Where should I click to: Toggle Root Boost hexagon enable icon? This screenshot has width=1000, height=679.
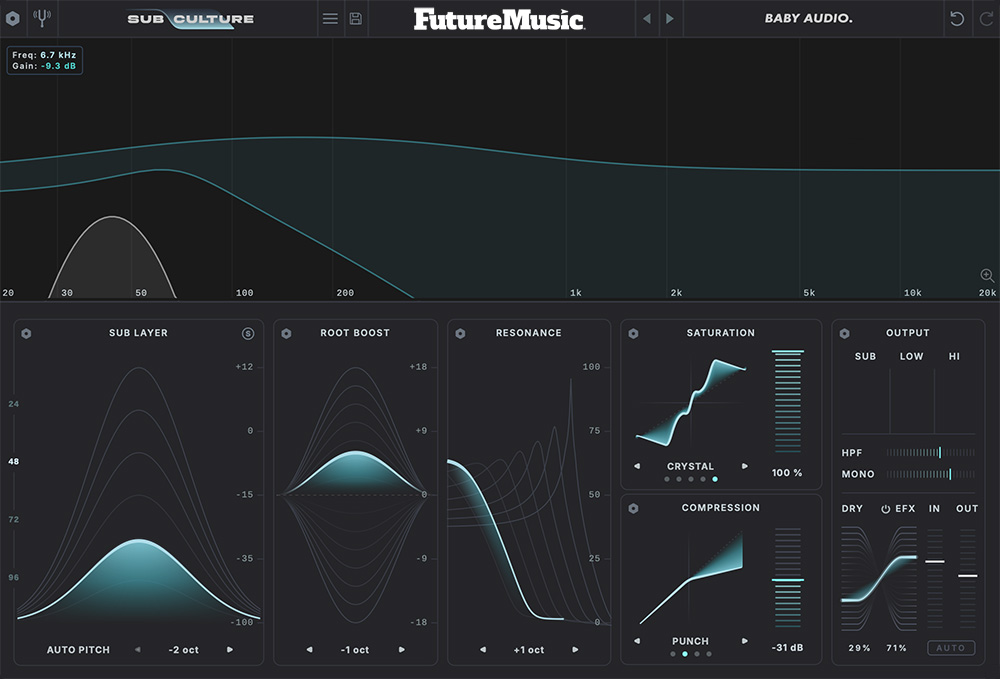pos(286,333)
